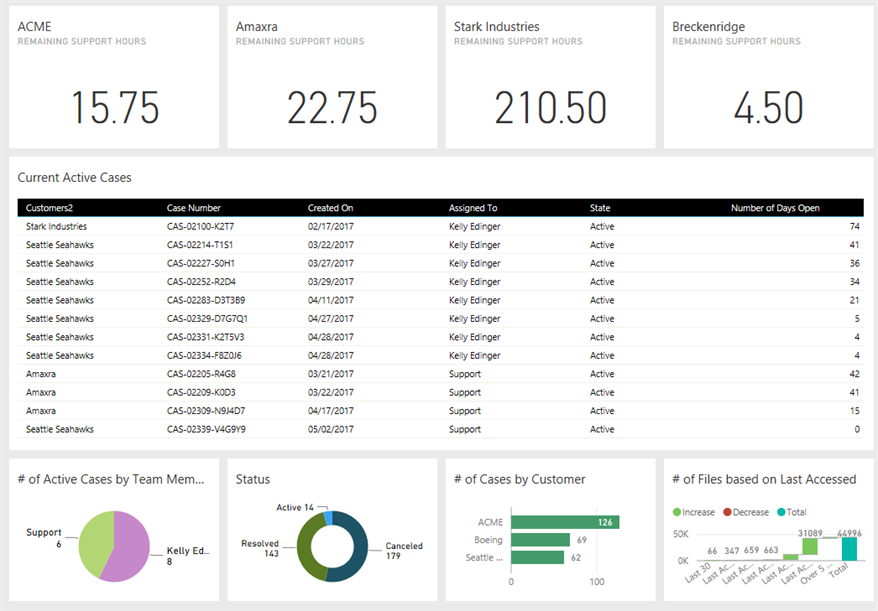Click the 21 days open value
This screenshot has height=611, width=878.
(x=854, y=300)
